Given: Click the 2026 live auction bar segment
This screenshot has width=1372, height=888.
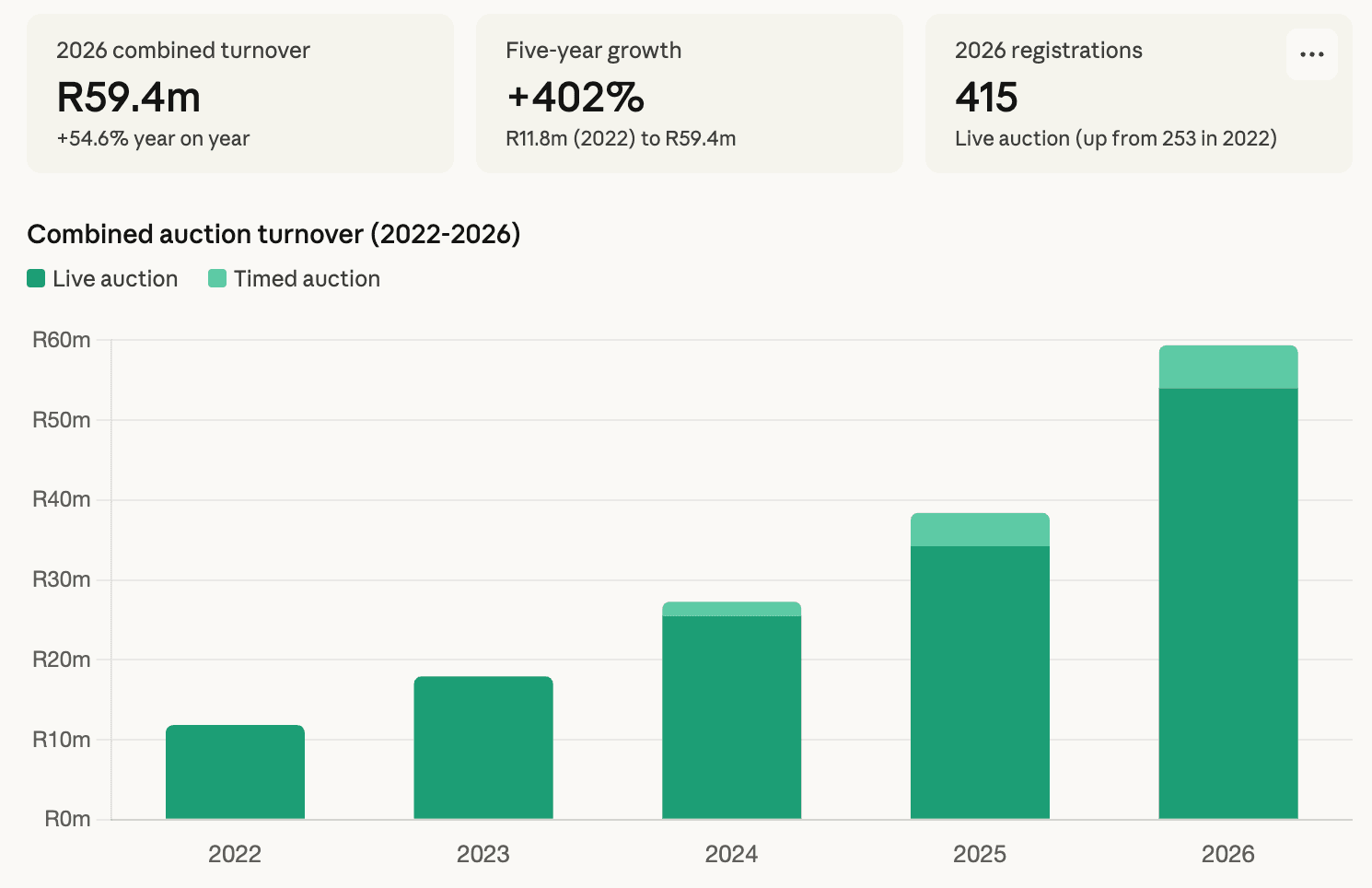Looking at the screenshot, I should [1228, 603].
